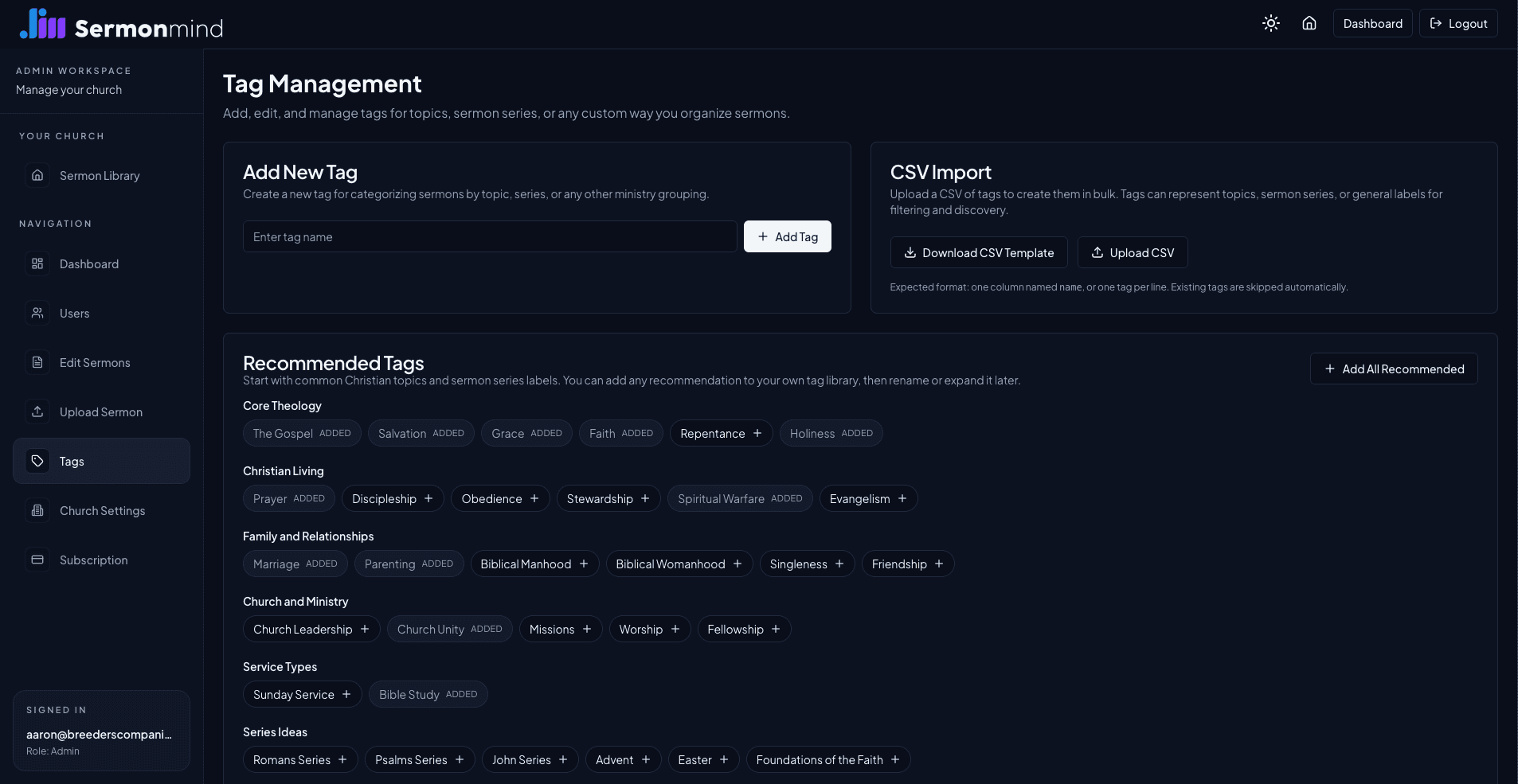Click the plus icon on Fellowship tag
The height and width of the screenshot is (784, 1518).
[776, 629]
